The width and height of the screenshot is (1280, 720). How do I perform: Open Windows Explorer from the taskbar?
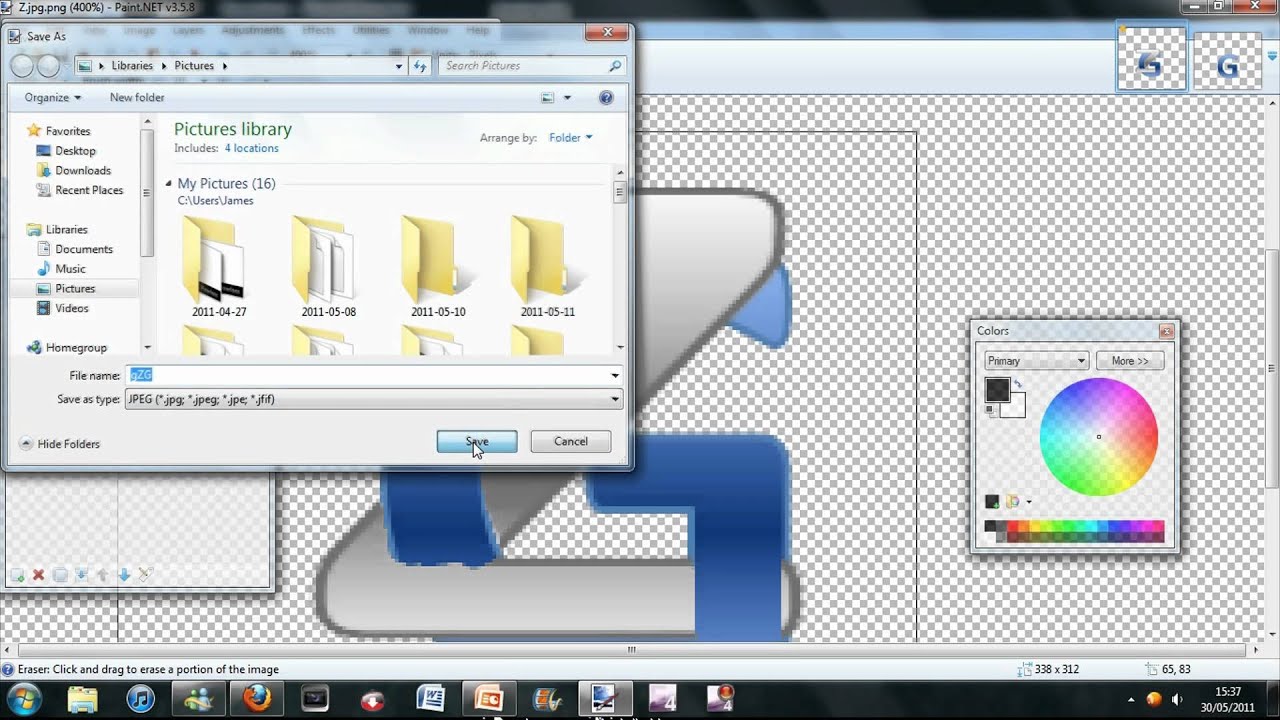pos(82,698)
